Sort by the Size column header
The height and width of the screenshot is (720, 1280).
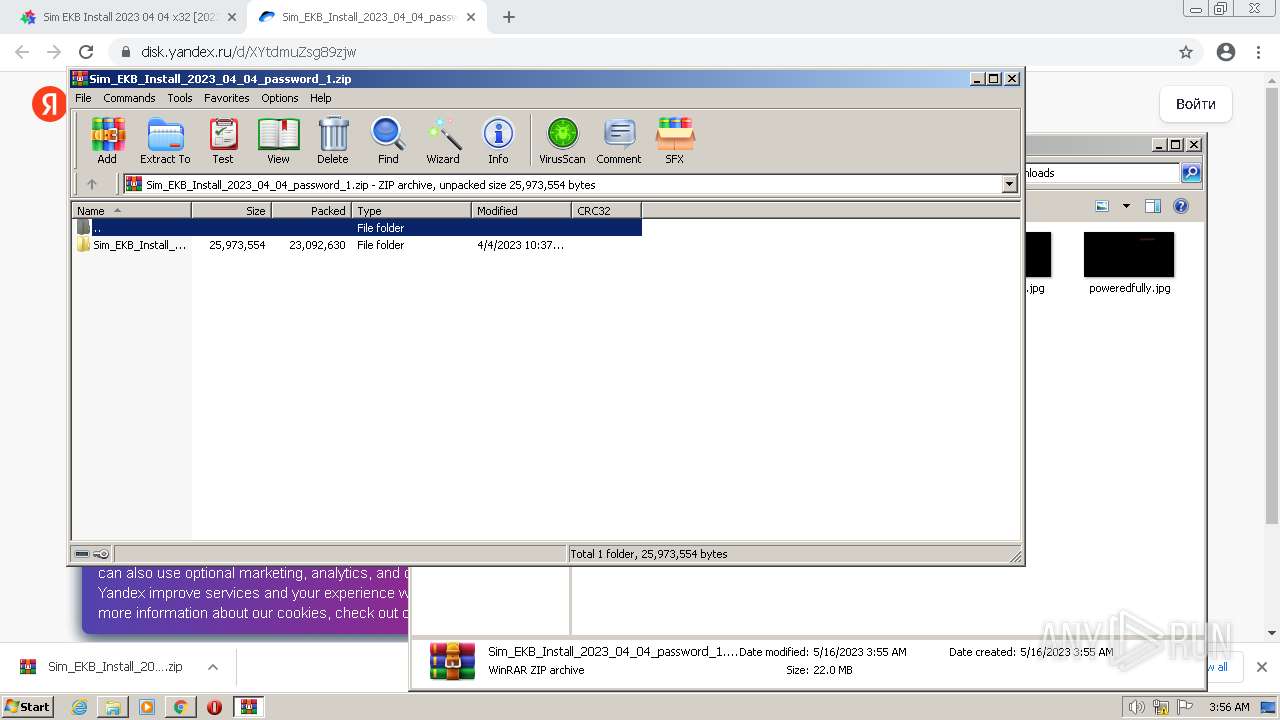tap(231, 210)
